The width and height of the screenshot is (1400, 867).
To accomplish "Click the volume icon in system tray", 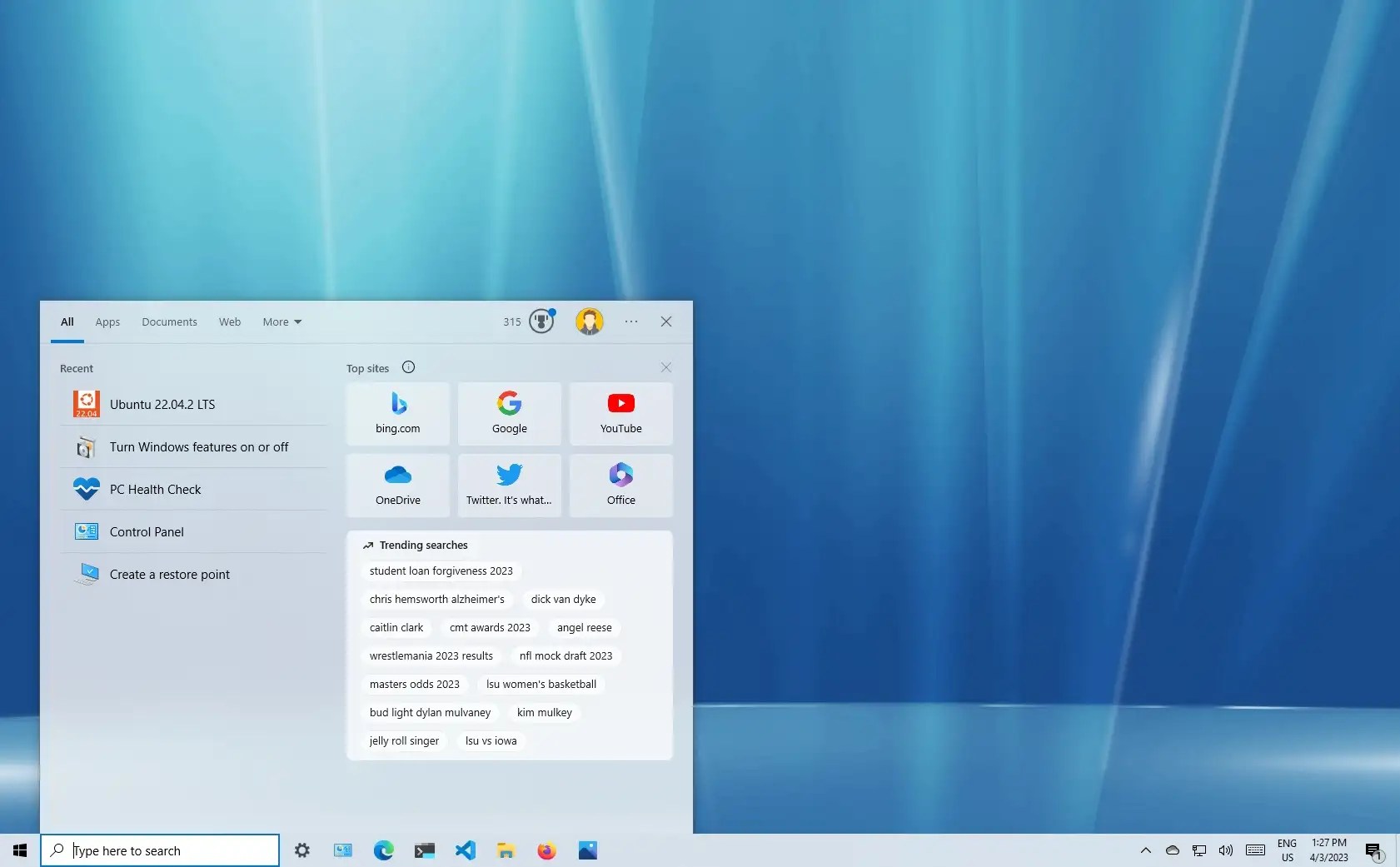I will click(x=1225, y=850).
